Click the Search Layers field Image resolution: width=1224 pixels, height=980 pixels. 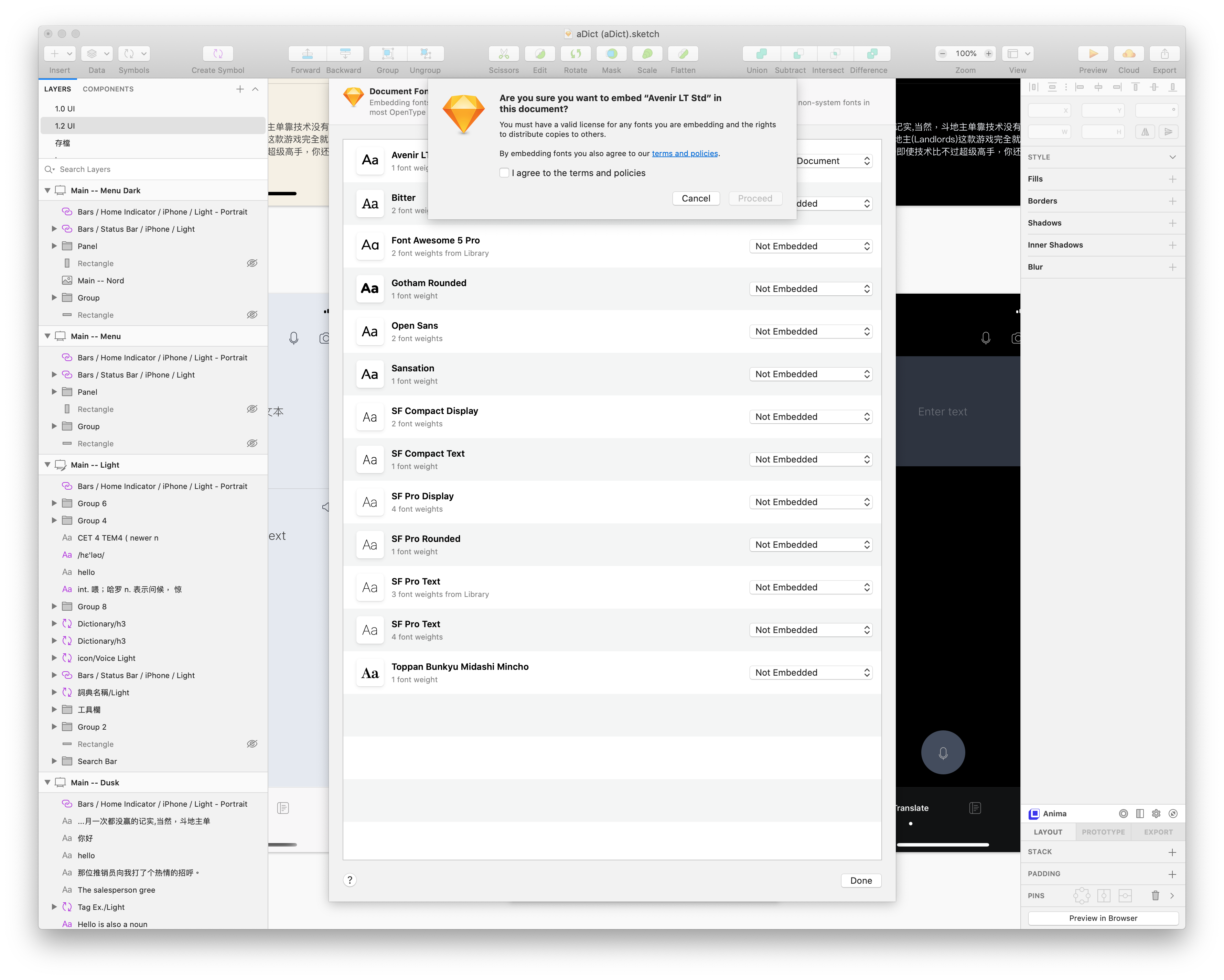click(153, 169)
